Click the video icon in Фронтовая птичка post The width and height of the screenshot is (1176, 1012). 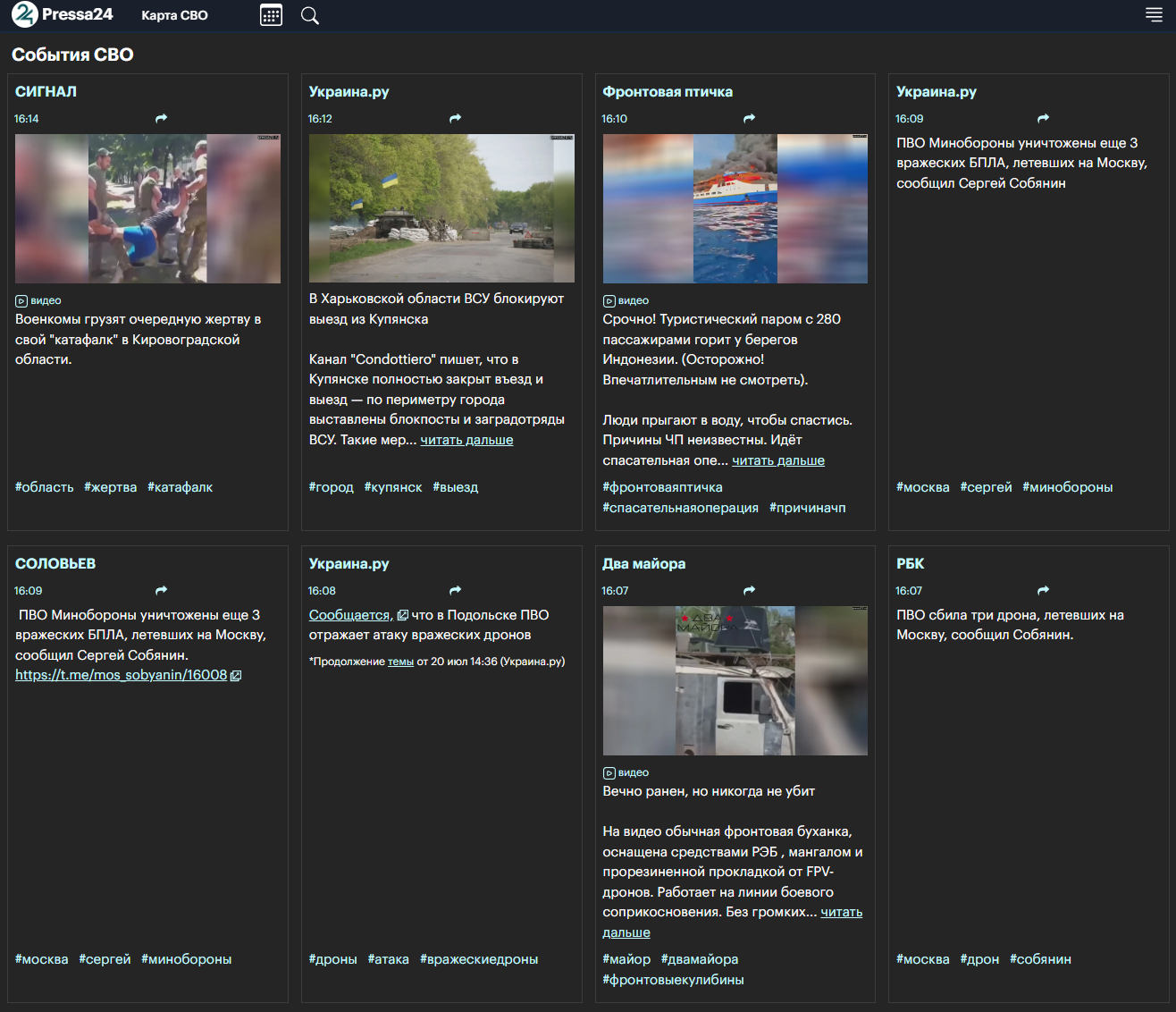click(609, 301)
